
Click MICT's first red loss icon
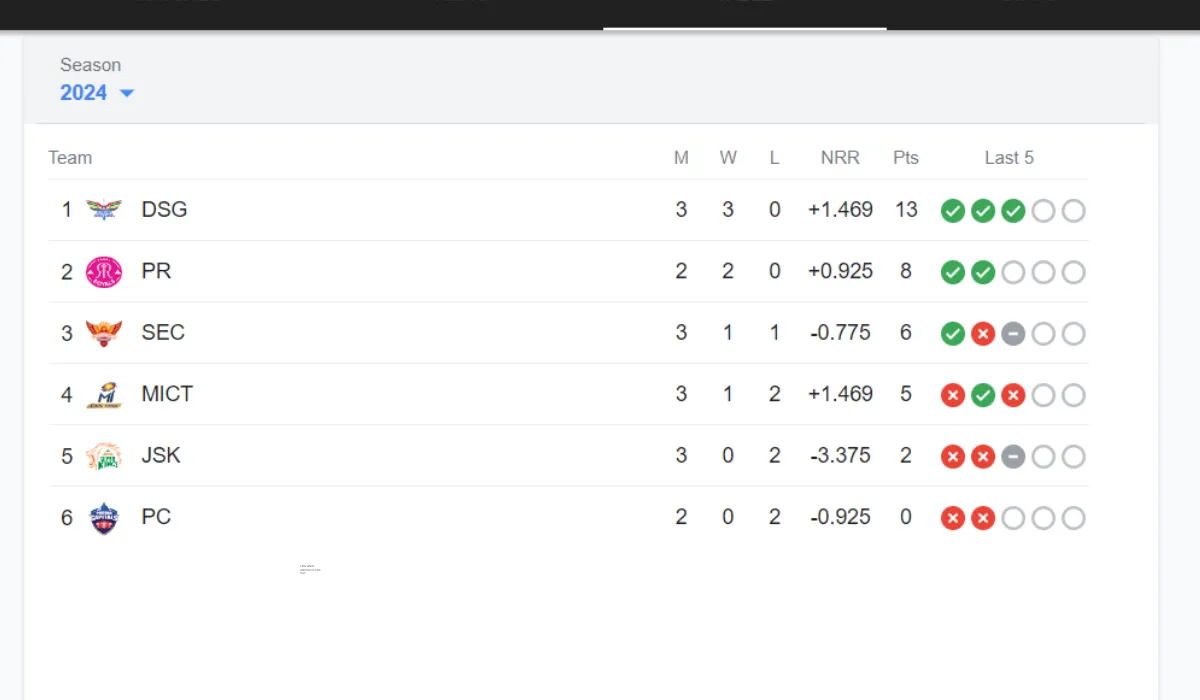tap(953, 396)
